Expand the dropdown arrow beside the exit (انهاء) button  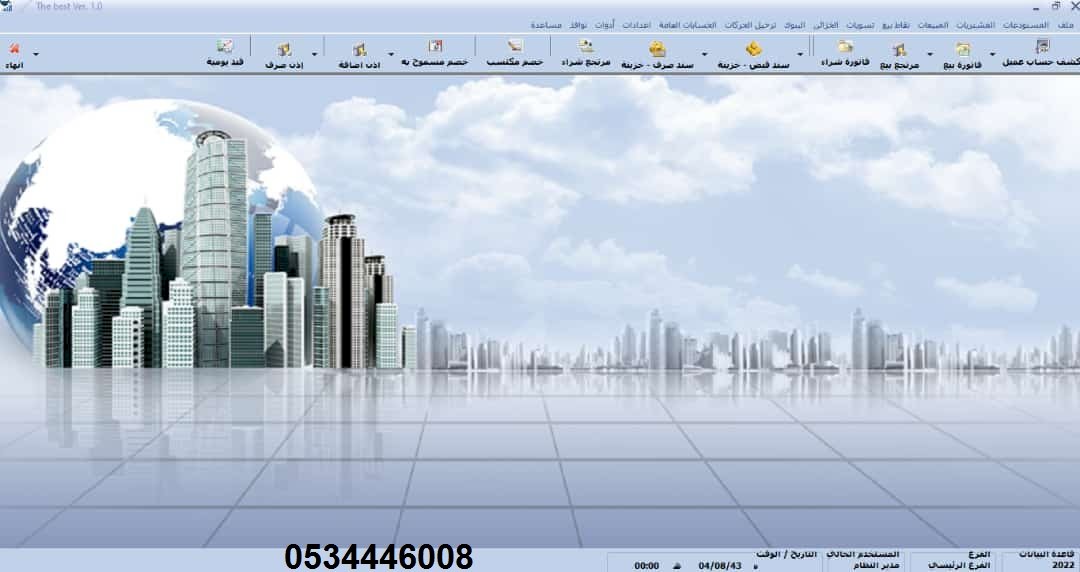37,54
